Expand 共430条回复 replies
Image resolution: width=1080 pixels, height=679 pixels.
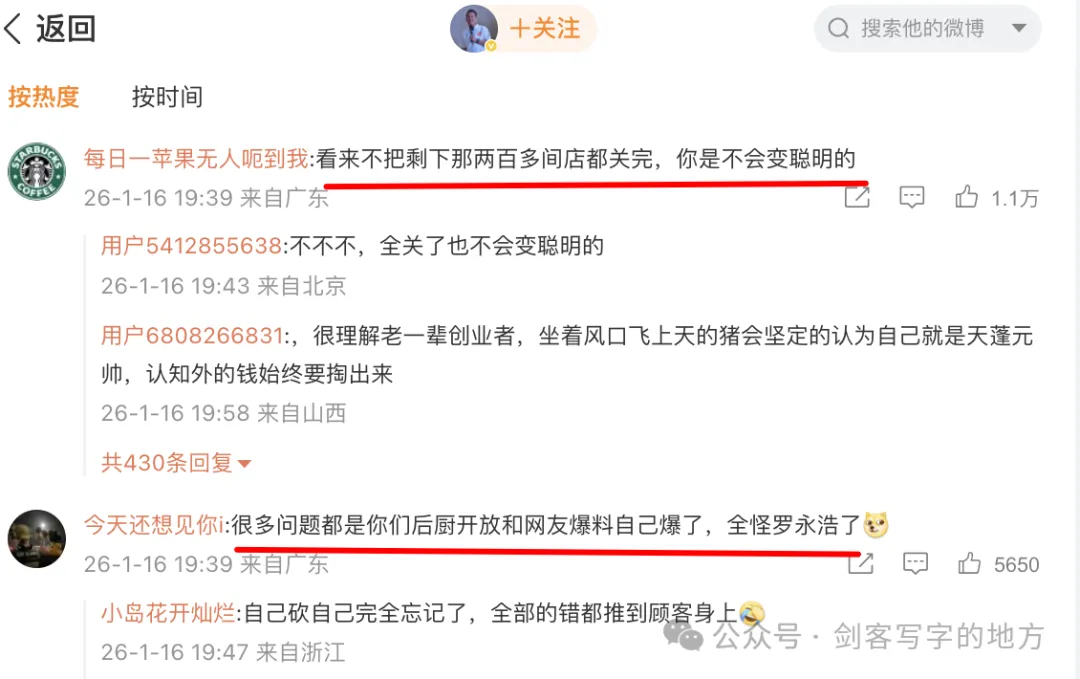coord(176,463)
